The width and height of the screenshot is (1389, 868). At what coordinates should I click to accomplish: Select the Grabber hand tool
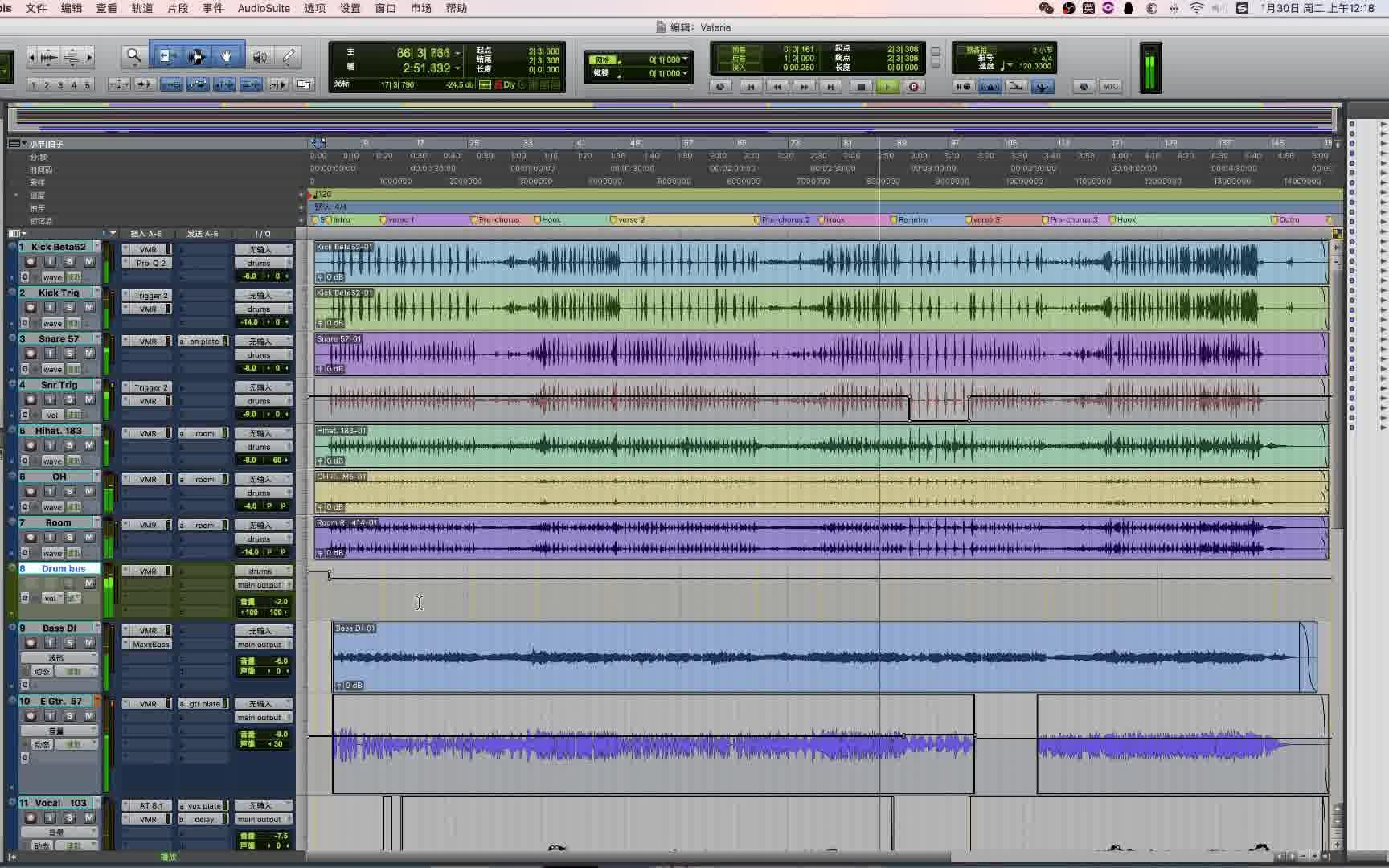227,56
